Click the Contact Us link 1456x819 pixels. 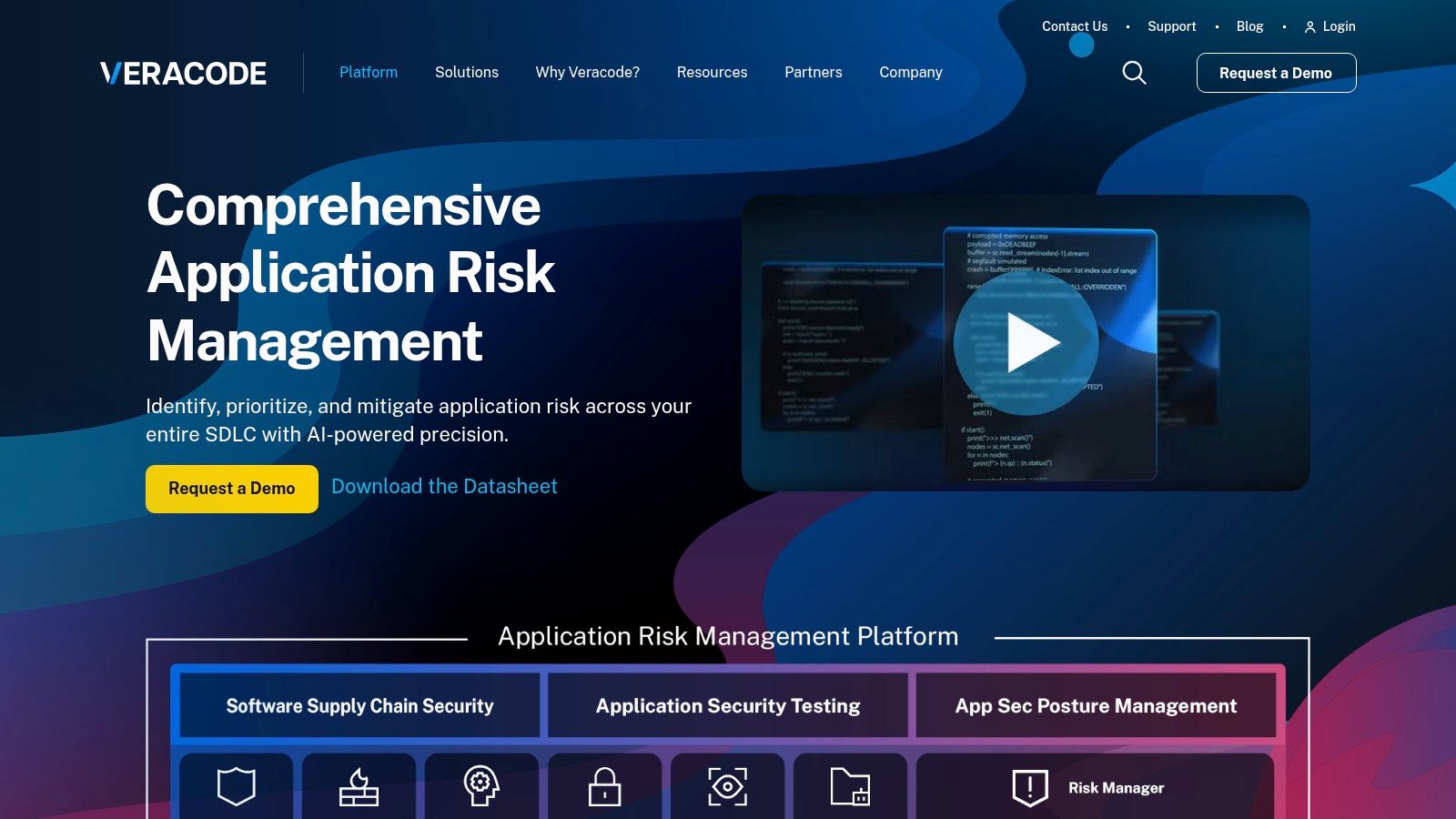(1075, 26)
